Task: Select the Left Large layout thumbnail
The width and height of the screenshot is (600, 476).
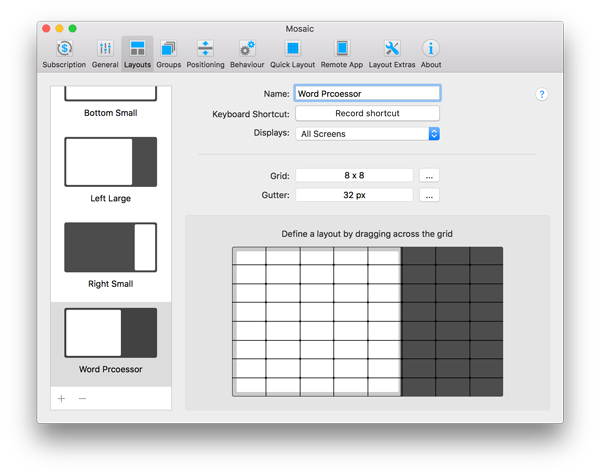Action: (111, 162)
